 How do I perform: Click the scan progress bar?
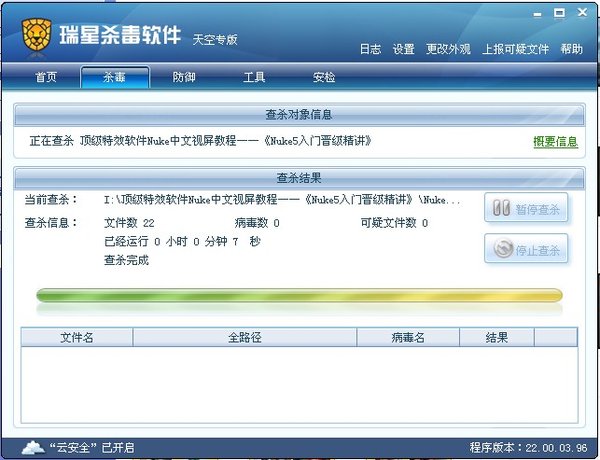pyautogui.click(x=299, y=295)
